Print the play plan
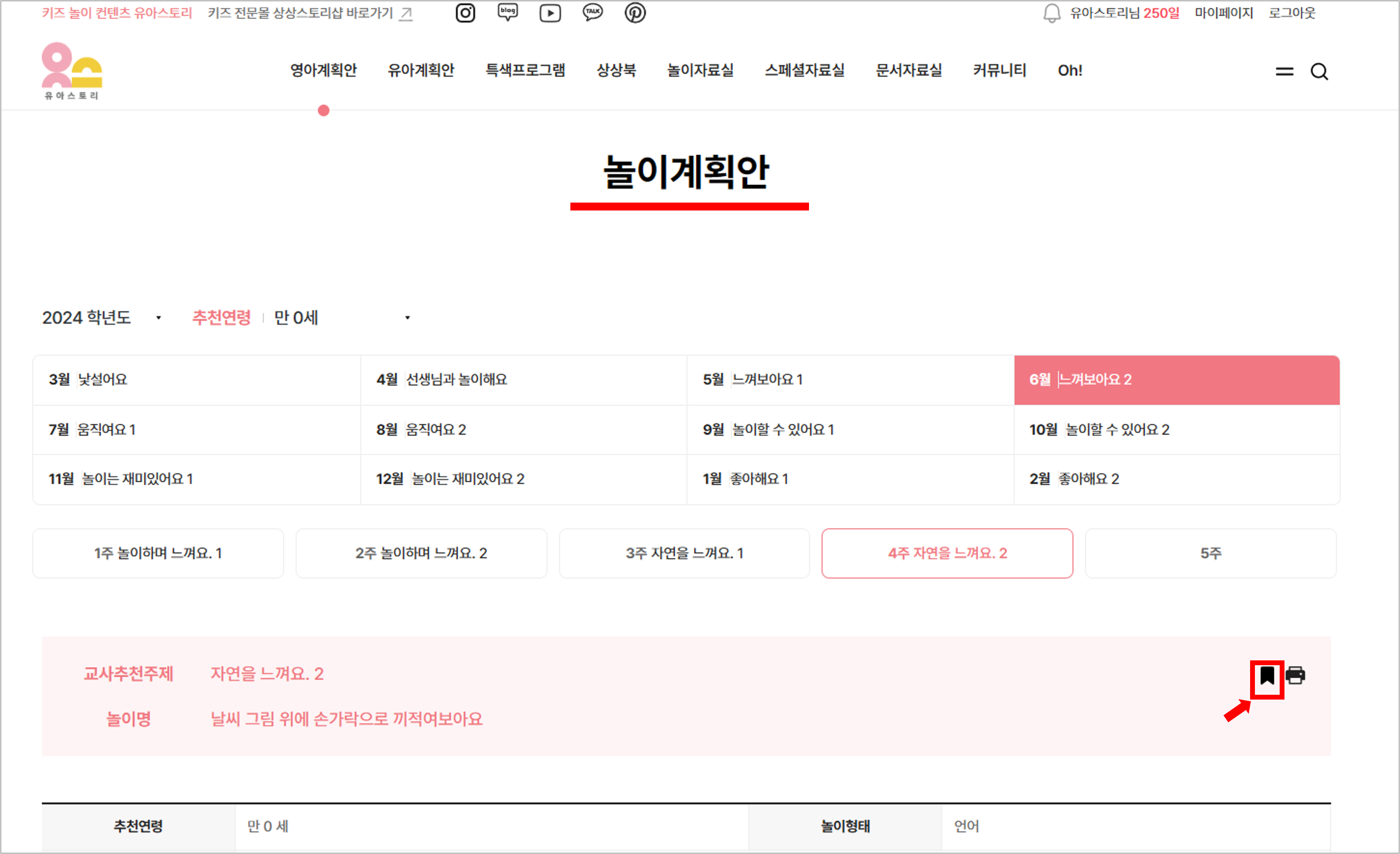1400x854 pixels. click(x=1295, y=675)
